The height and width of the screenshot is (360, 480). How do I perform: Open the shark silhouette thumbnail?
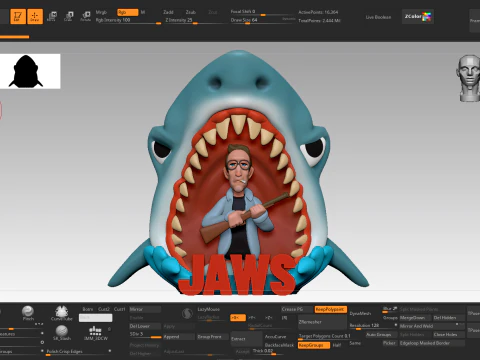(30, 71)
